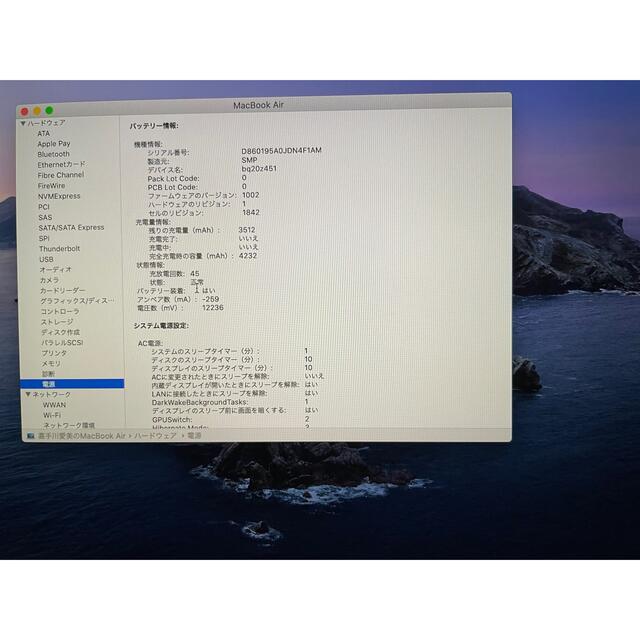Open the Bluetooth sidebar entry

coord(53,154)
